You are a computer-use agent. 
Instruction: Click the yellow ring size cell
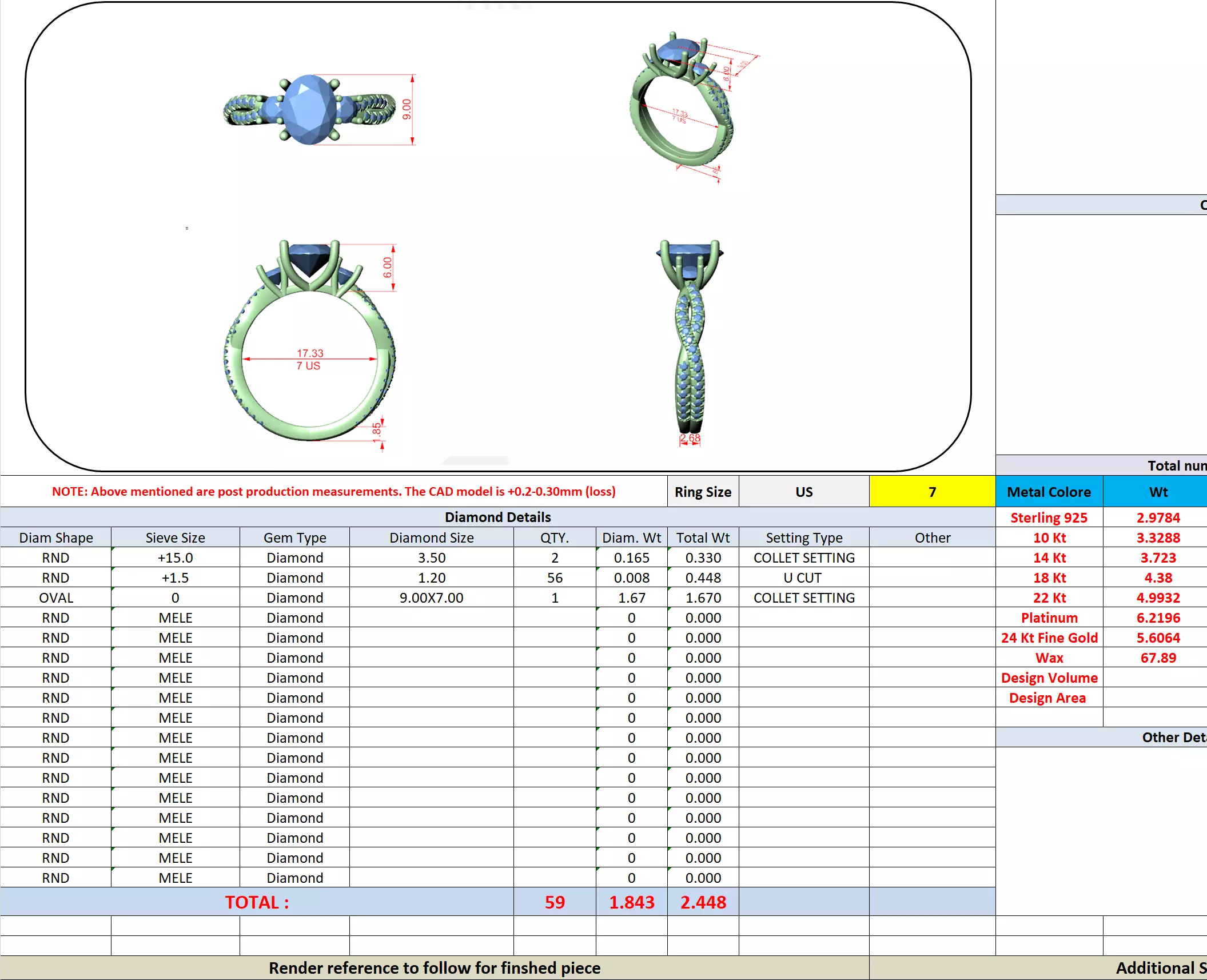click(931, 492)
